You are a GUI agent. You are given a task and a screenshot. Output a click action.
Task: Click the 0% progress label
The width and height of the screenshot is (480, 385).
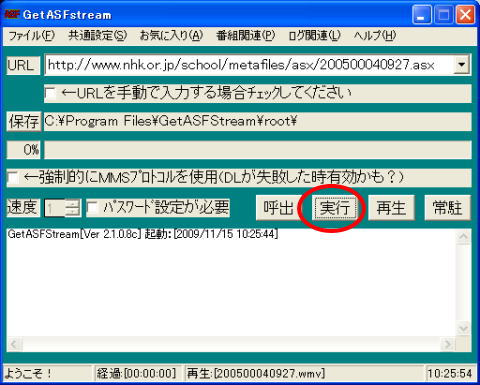(24, 150)
